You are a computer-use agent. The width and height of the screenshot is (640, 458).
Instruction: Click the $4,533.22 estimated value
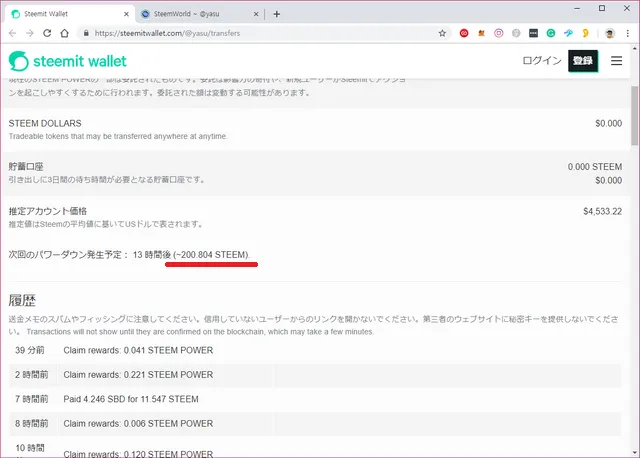tap(602, 211)
